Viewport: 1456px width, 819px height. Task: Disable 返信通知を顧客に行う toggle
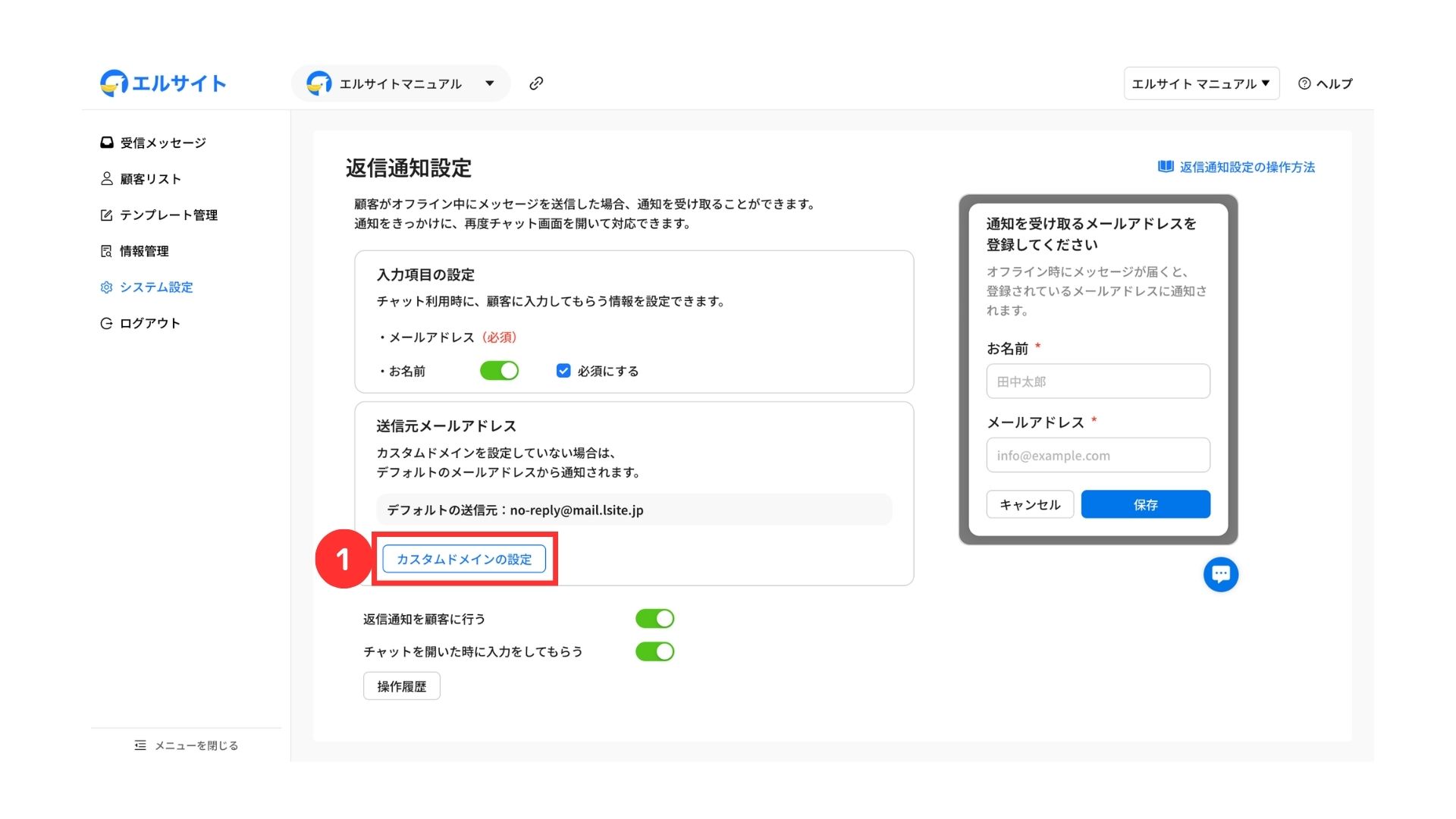point(654,619)
